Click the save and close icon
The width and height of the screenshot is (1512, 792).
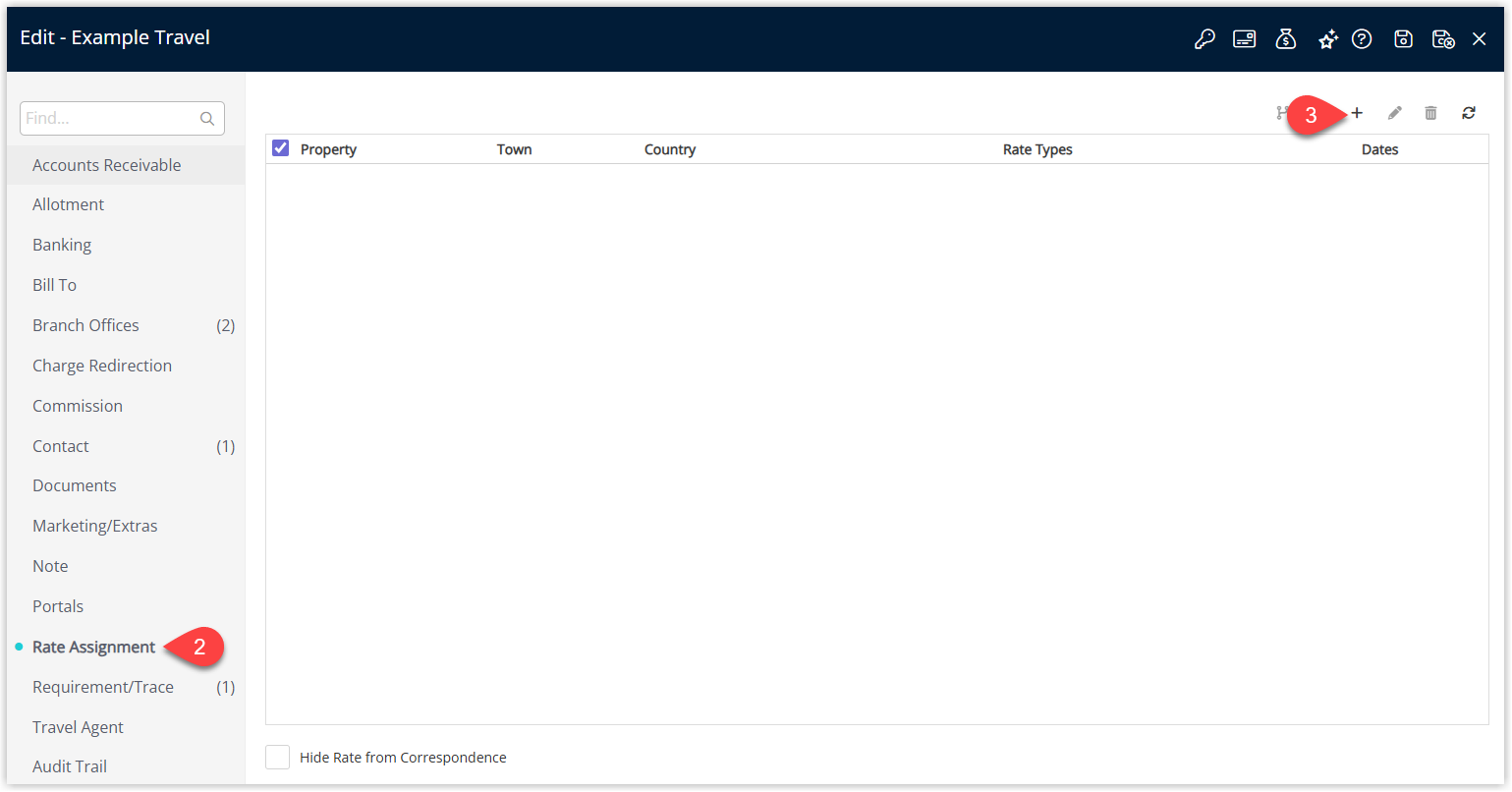pos(1443,39)
